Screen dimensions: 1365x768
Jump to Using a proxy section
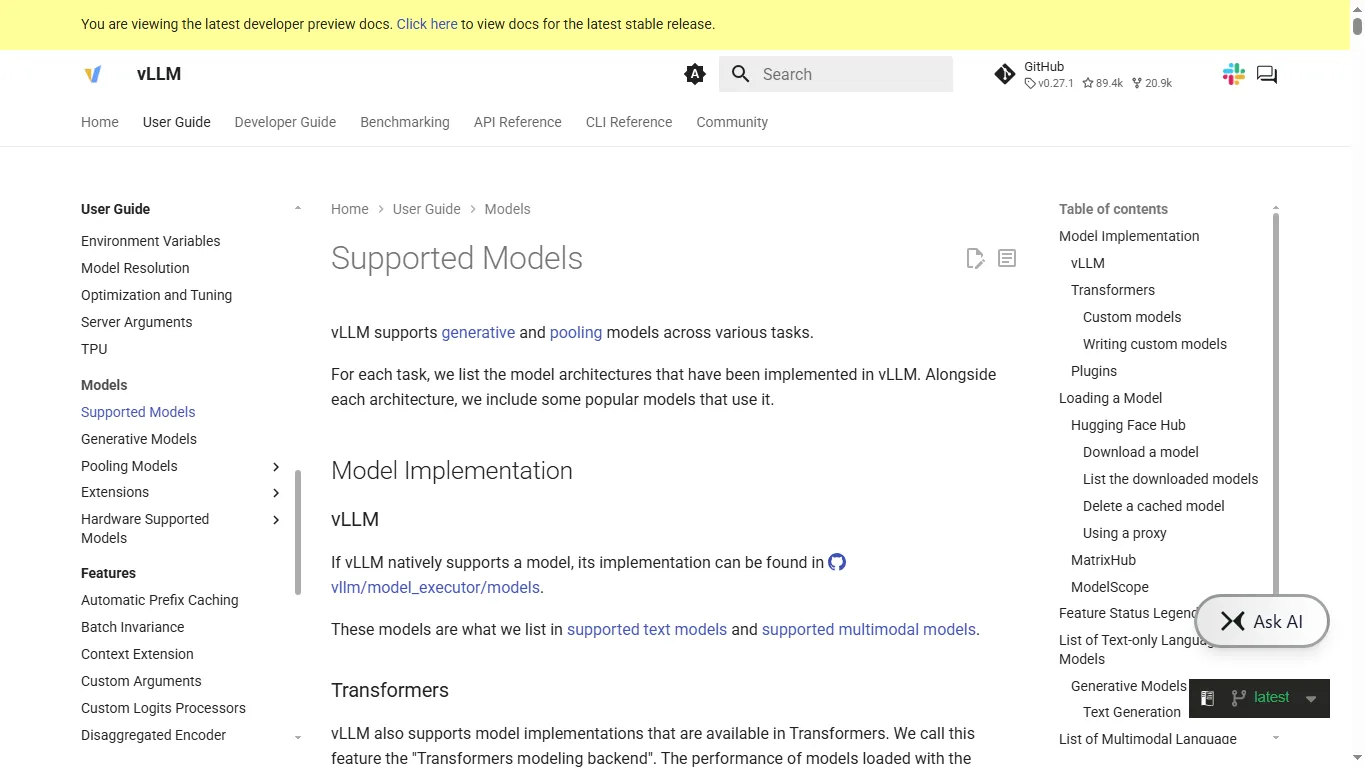[x=1125, y=533]
